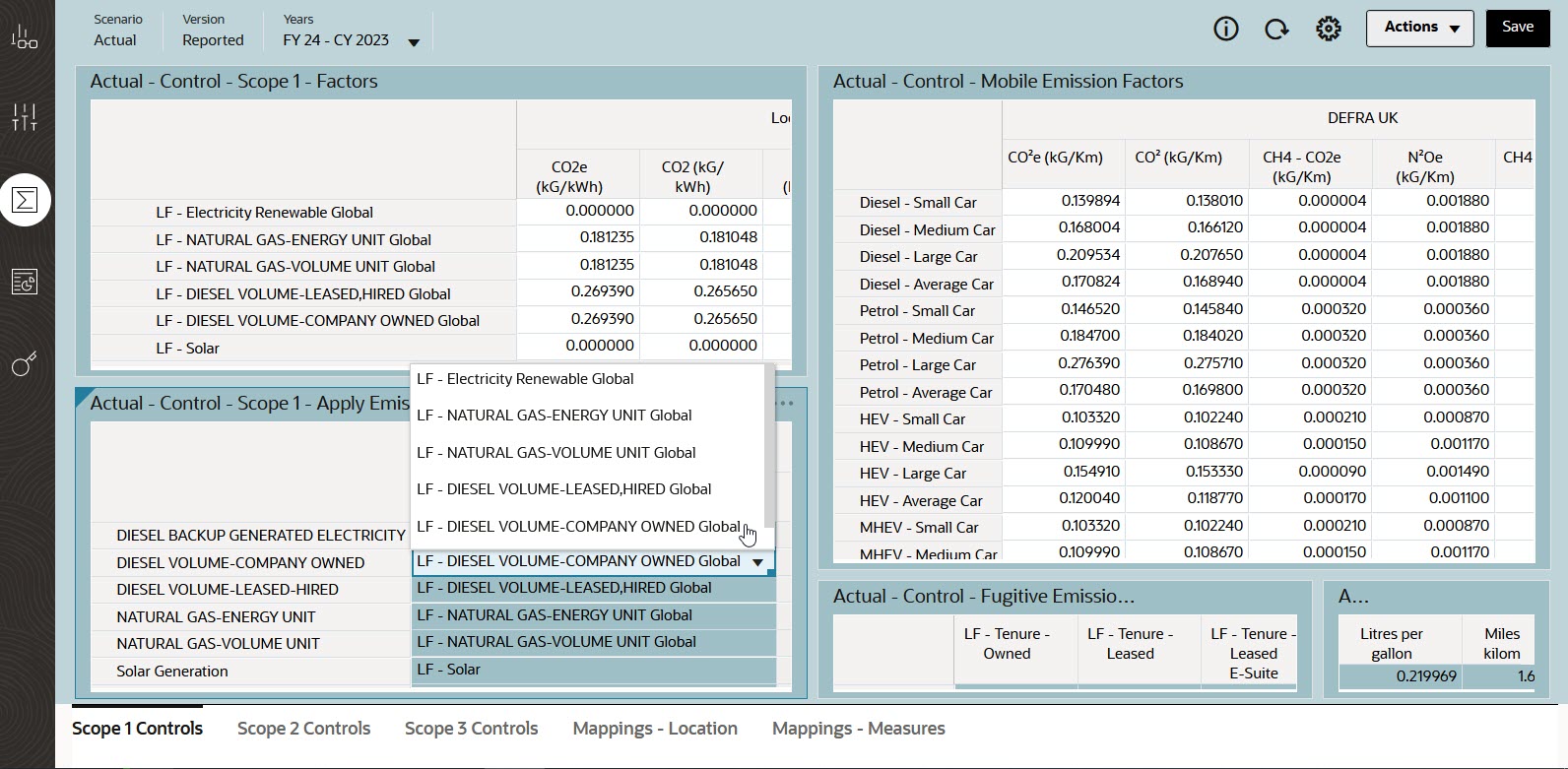
Task: Choose LF - NATURAL GAS-ENERGY UNIT Global from list
Action: pyautogui.click(x=554, y=416)
